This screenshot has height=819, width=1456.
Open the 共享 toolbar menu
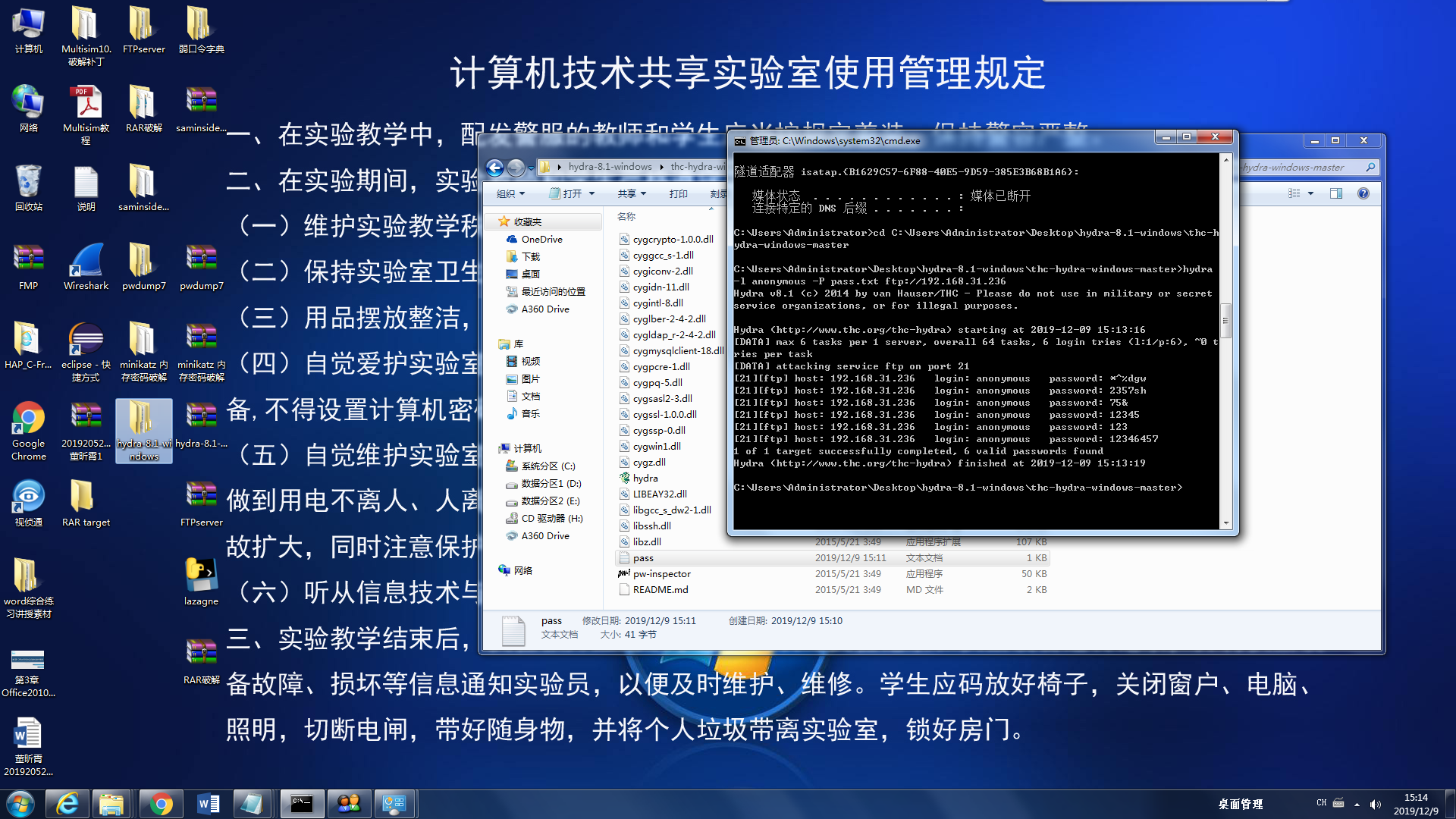click(632, 194)
